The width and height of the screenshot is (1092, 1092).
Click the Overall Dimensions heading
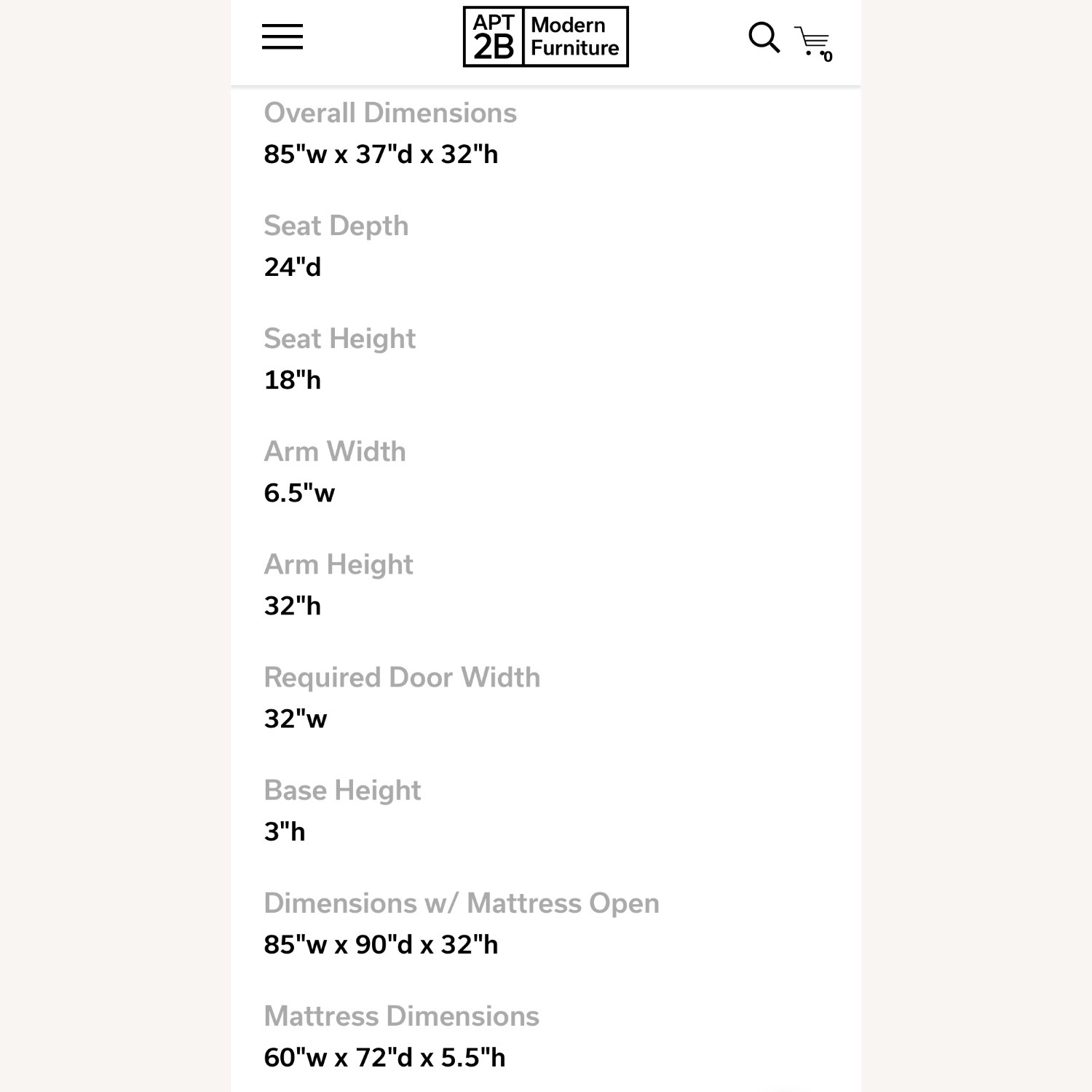390,113
